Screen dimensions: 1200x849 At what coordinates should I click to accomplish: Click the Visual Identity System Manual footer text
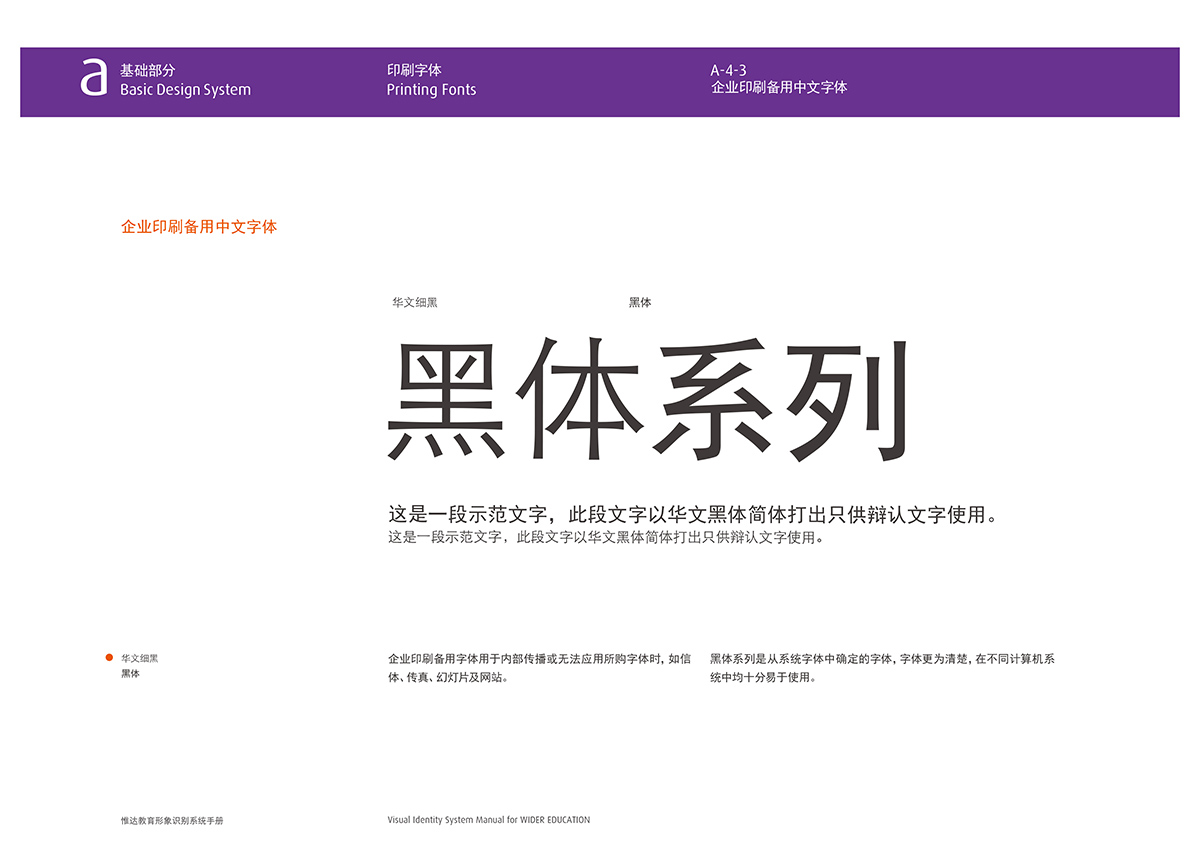(489, 820)
